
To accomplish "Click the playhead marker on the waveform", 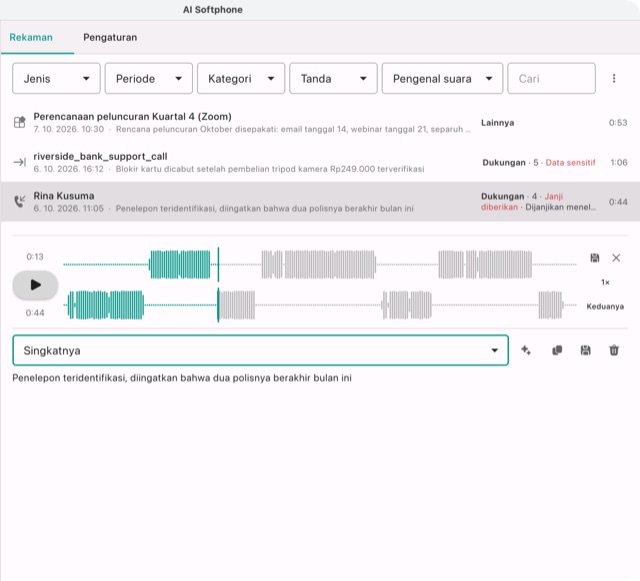I will tap(218, 285).
